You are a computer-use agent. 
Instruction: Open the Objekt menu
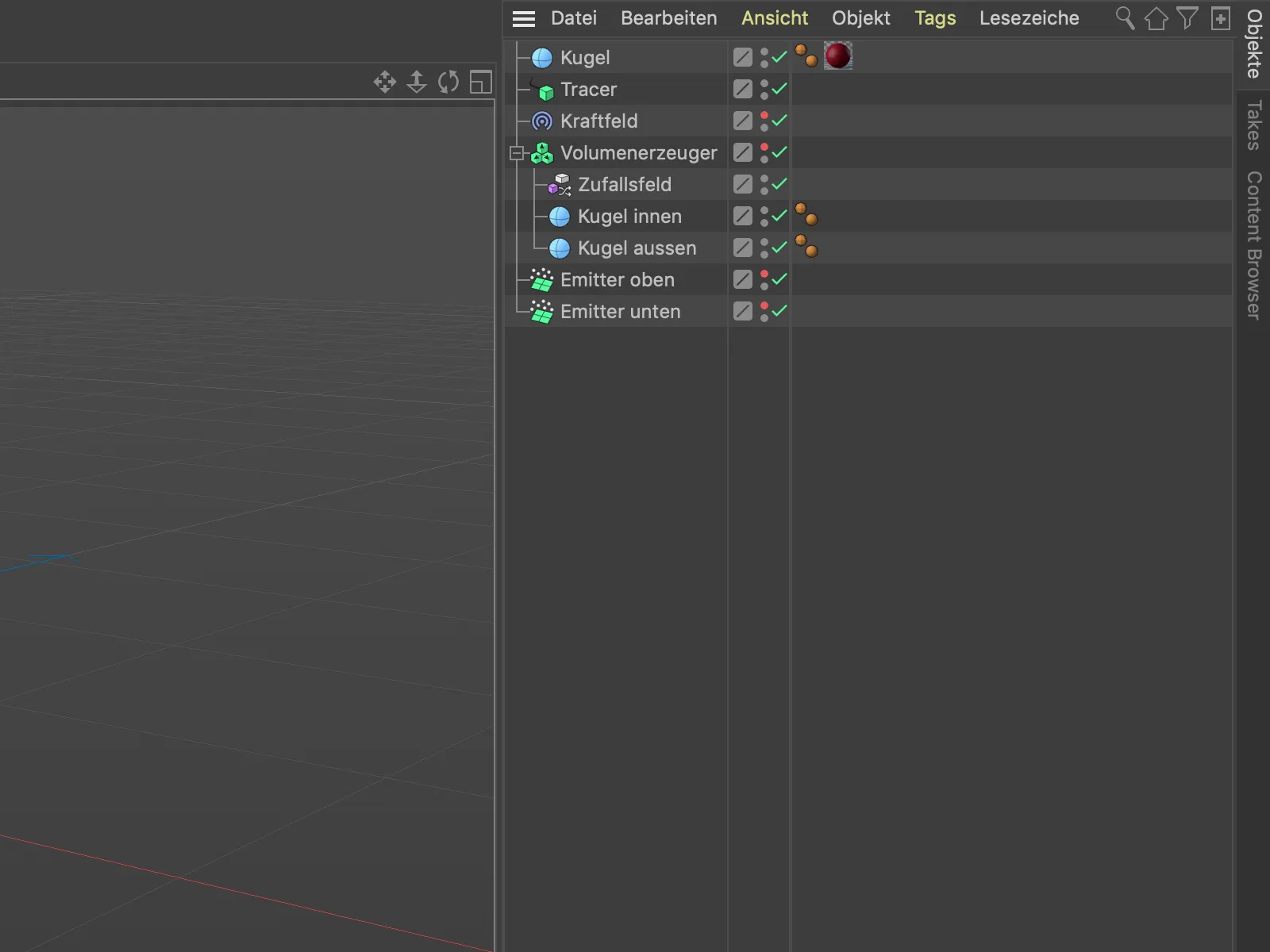[x=861, y=18]
